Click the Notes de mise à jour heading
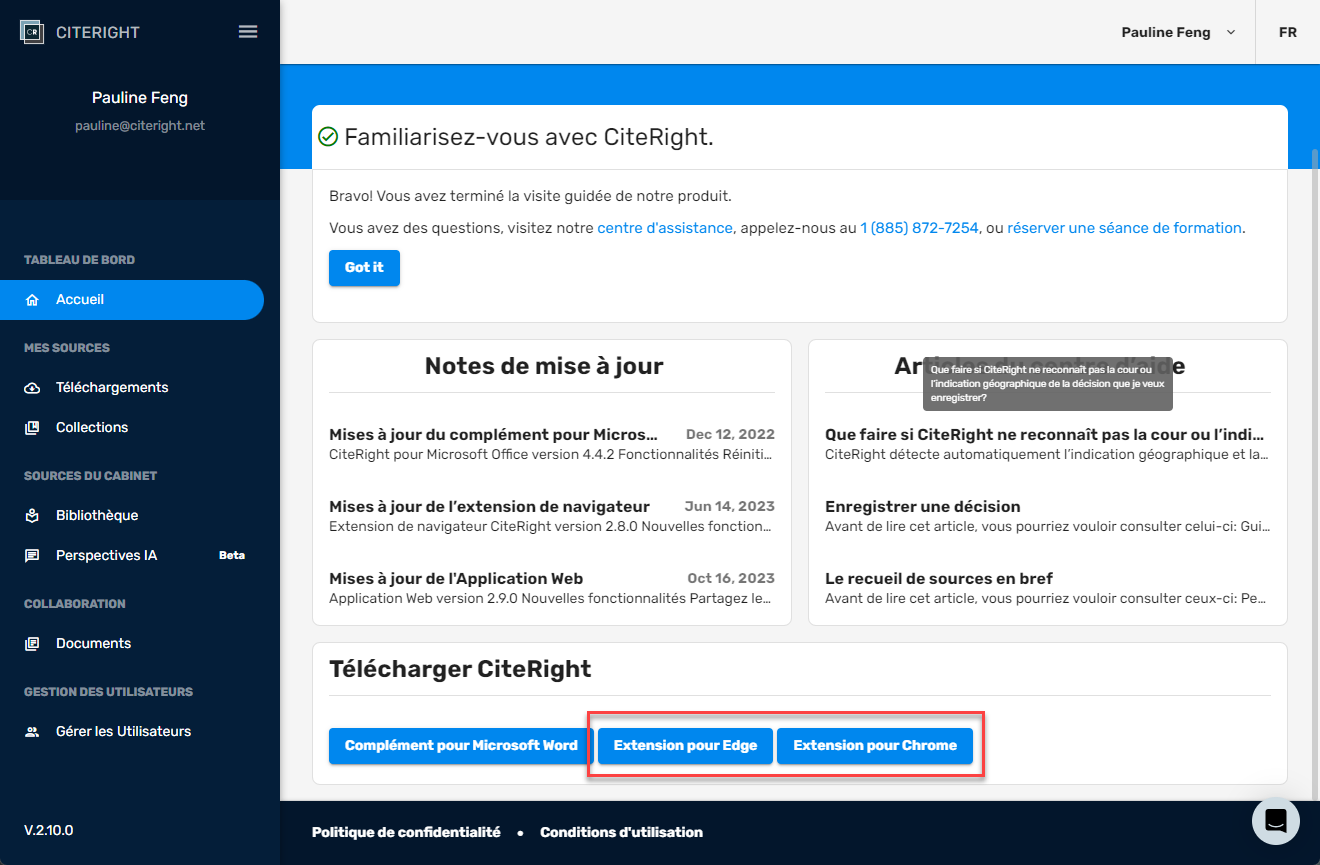This screenshot has height=865, width=1320. [544, 366]
